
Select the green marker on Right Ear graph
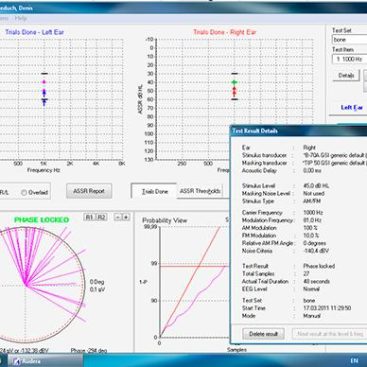pos(235,82)
